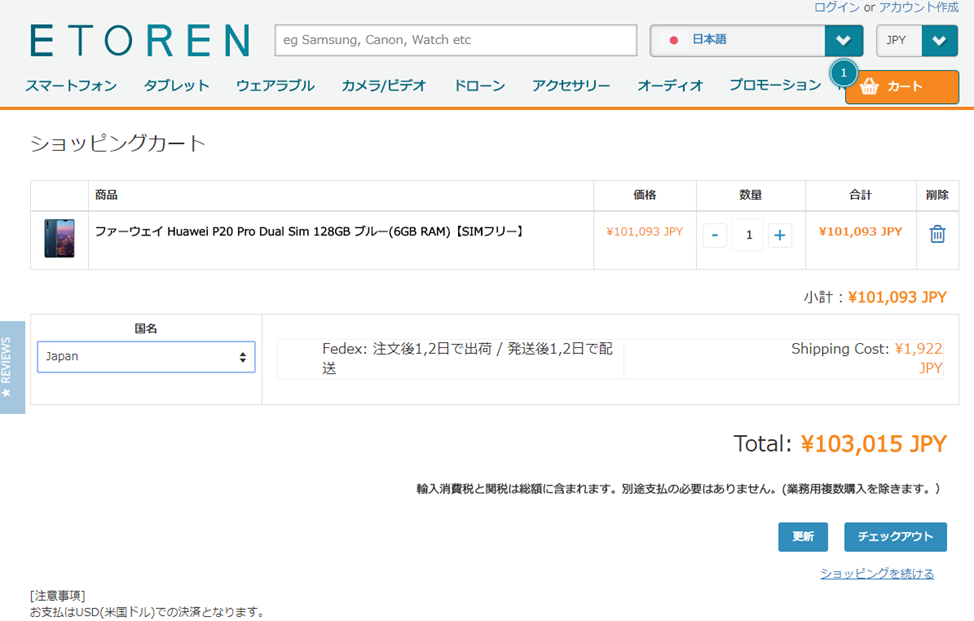
Task: Open the 日本語 language dropdown
Action: point(757,40)
